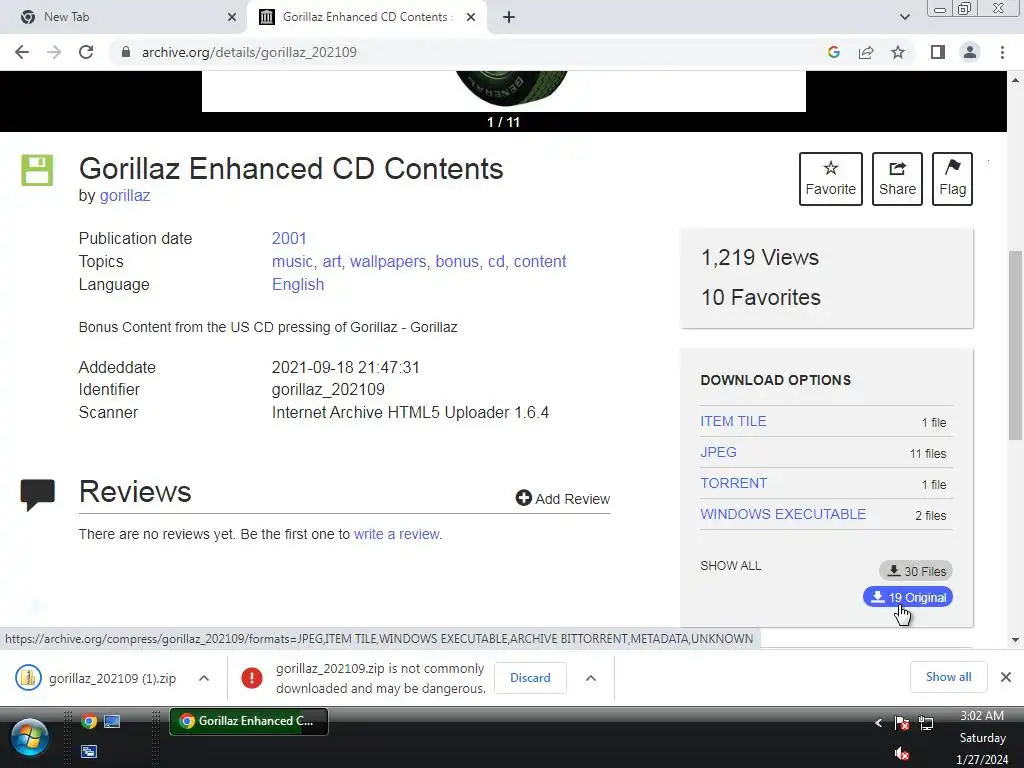Launch Chrome from the quick launch bar
Viewport: 1024px width, 768px height.
(89, 721)
